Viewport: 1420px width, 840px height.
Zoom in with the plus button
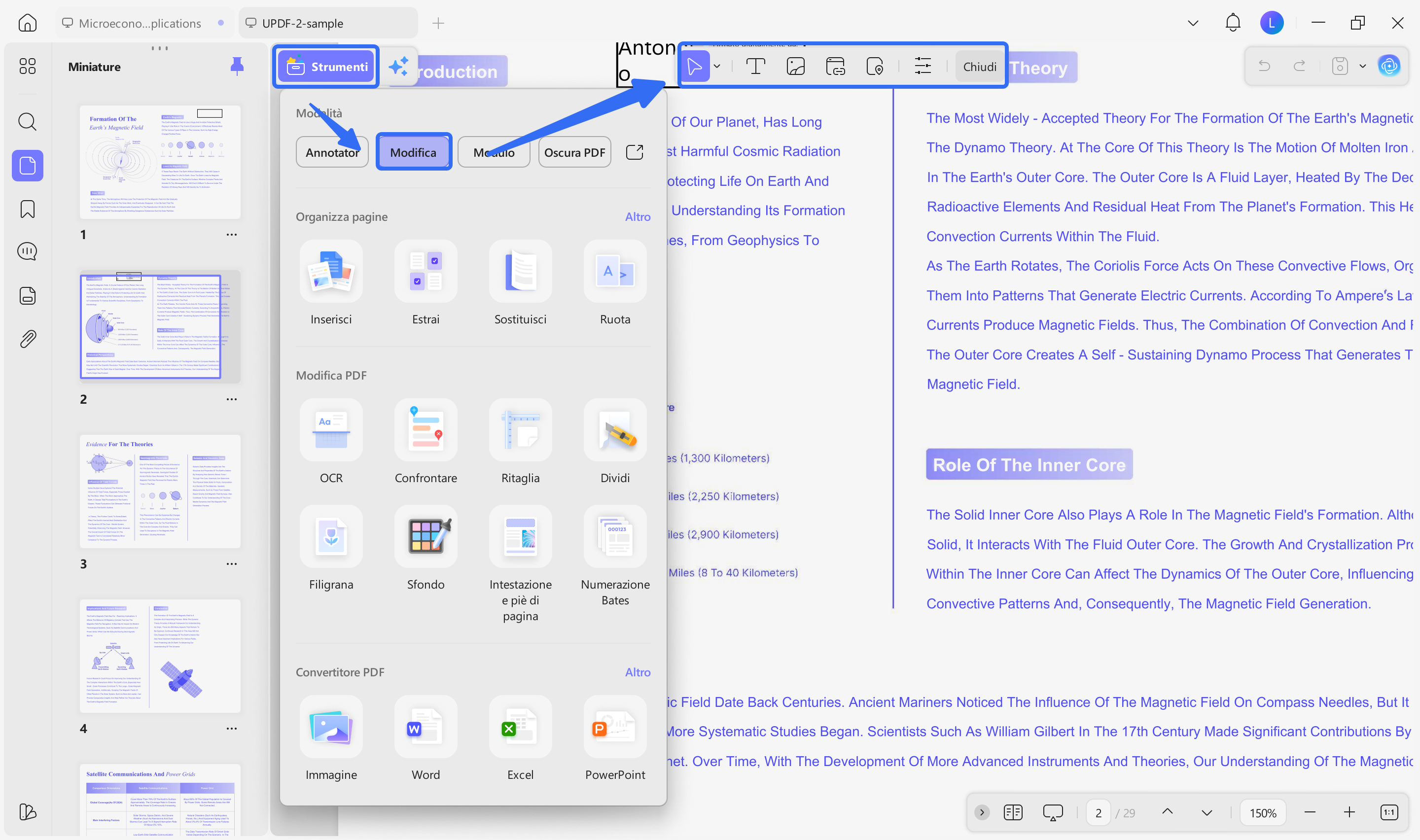[x=1349, y=812]
